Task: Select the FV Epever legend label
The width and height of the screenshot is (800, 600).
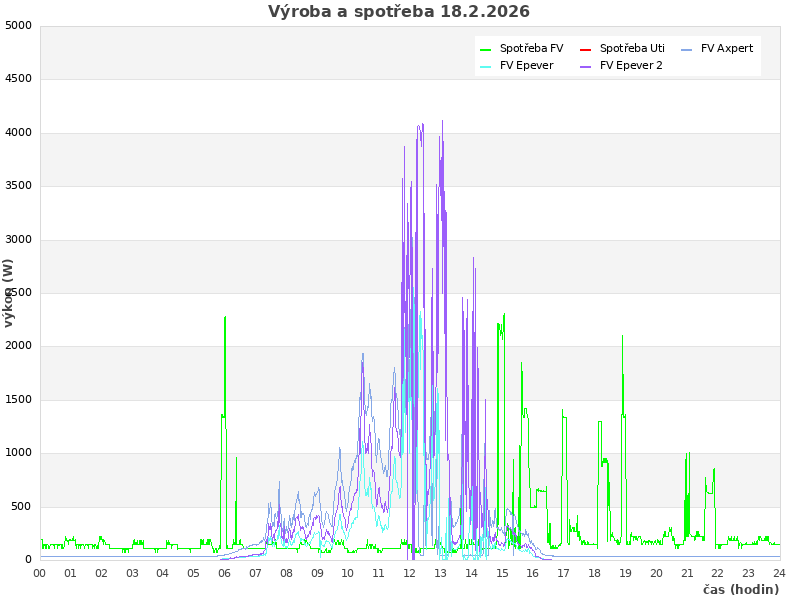Action: [526, 66]
